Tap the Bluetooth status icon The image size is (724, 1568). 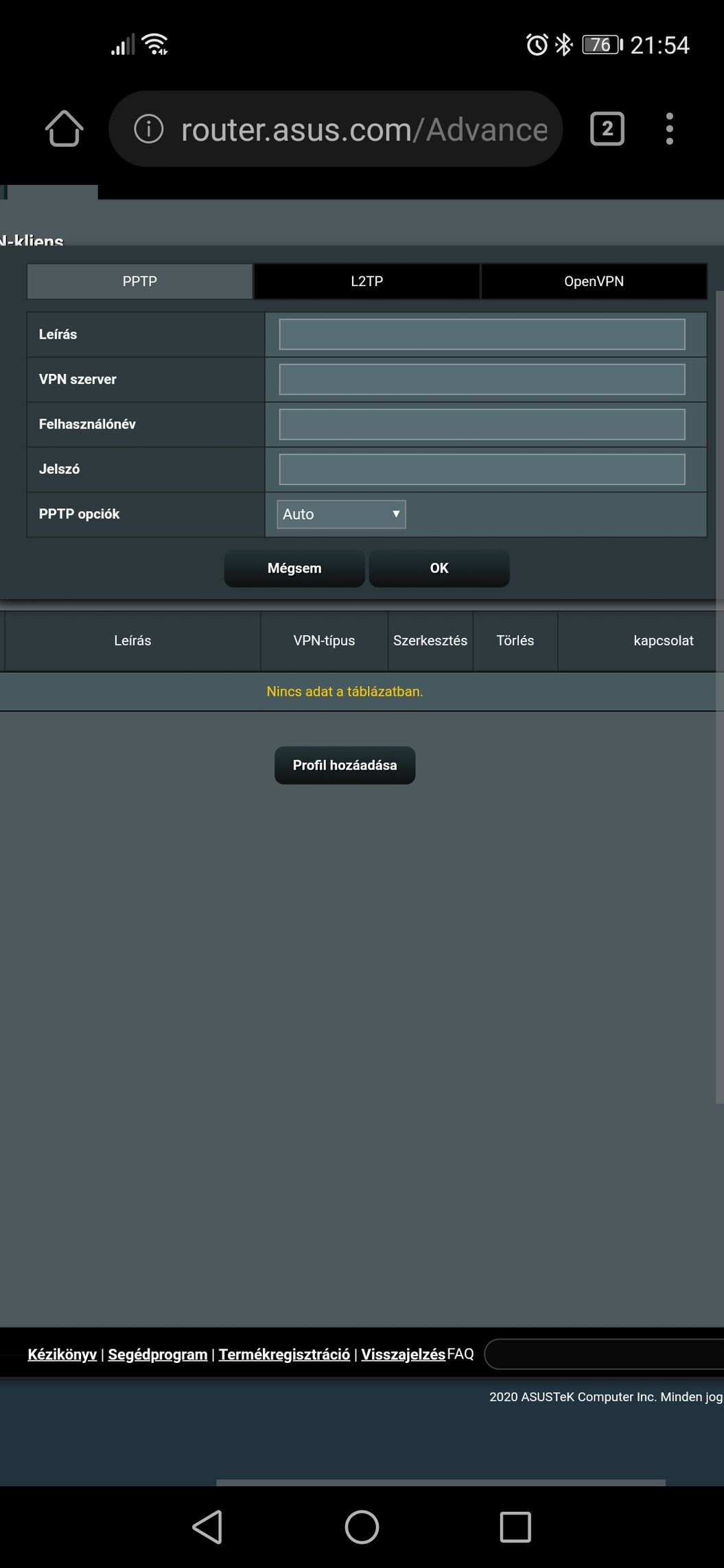(563, 45)
